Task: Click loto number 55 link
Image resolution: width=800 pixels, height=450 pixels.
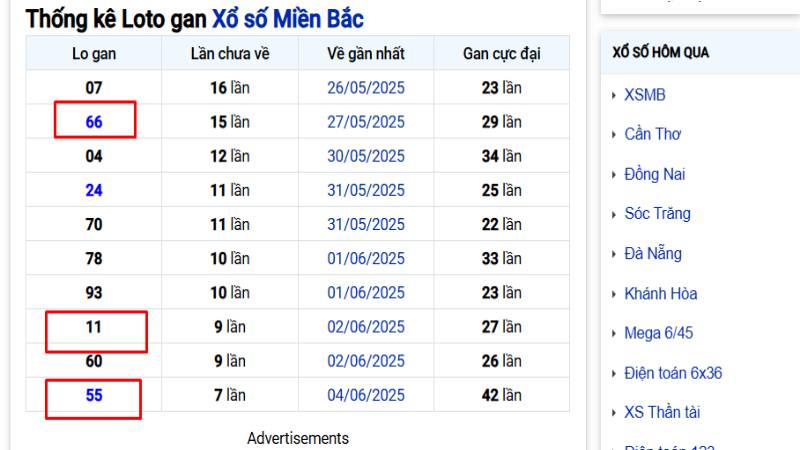Action: [94, 395]
